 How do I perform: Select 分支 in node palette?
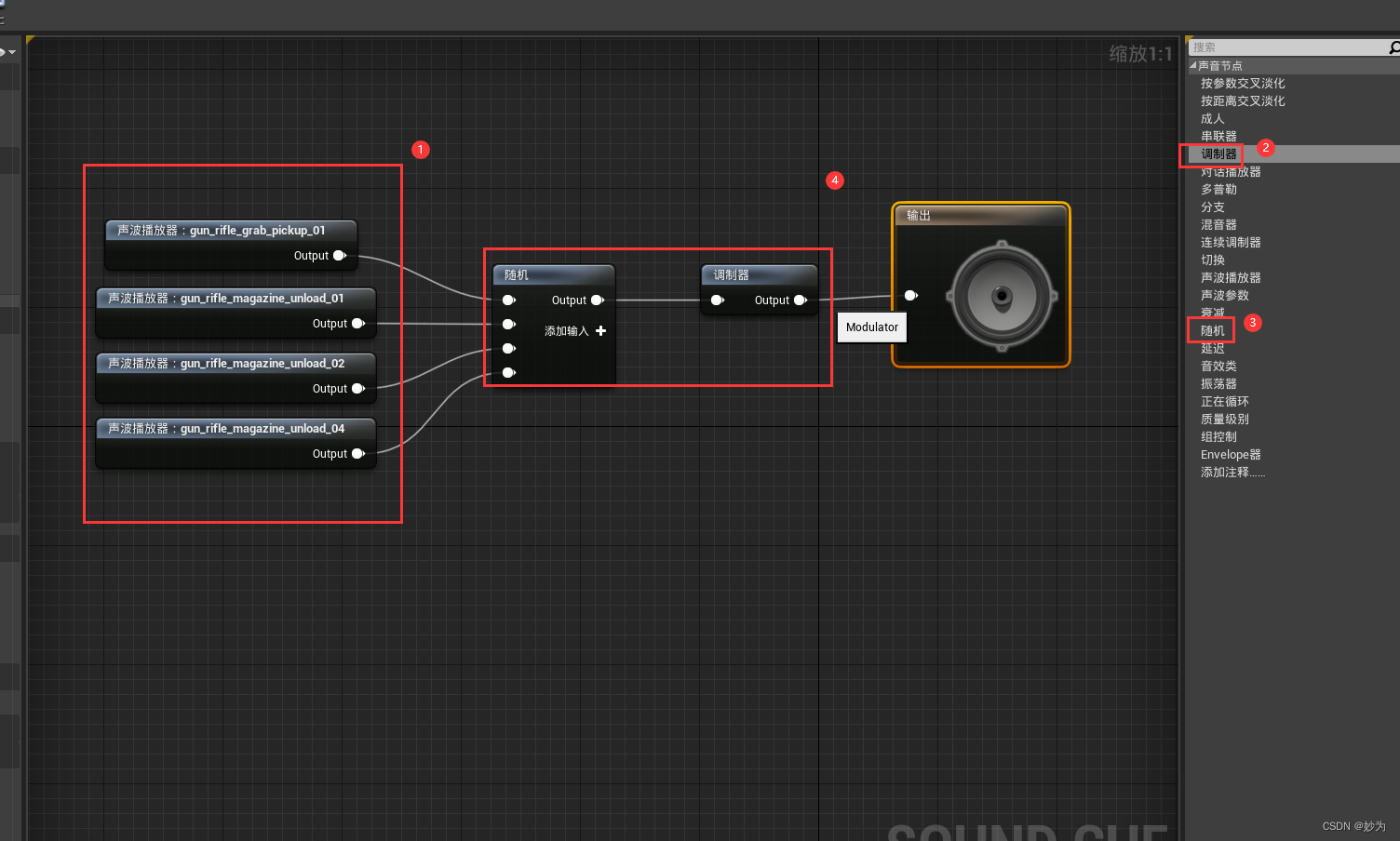pyautogui.click(x=1213, y=207)
